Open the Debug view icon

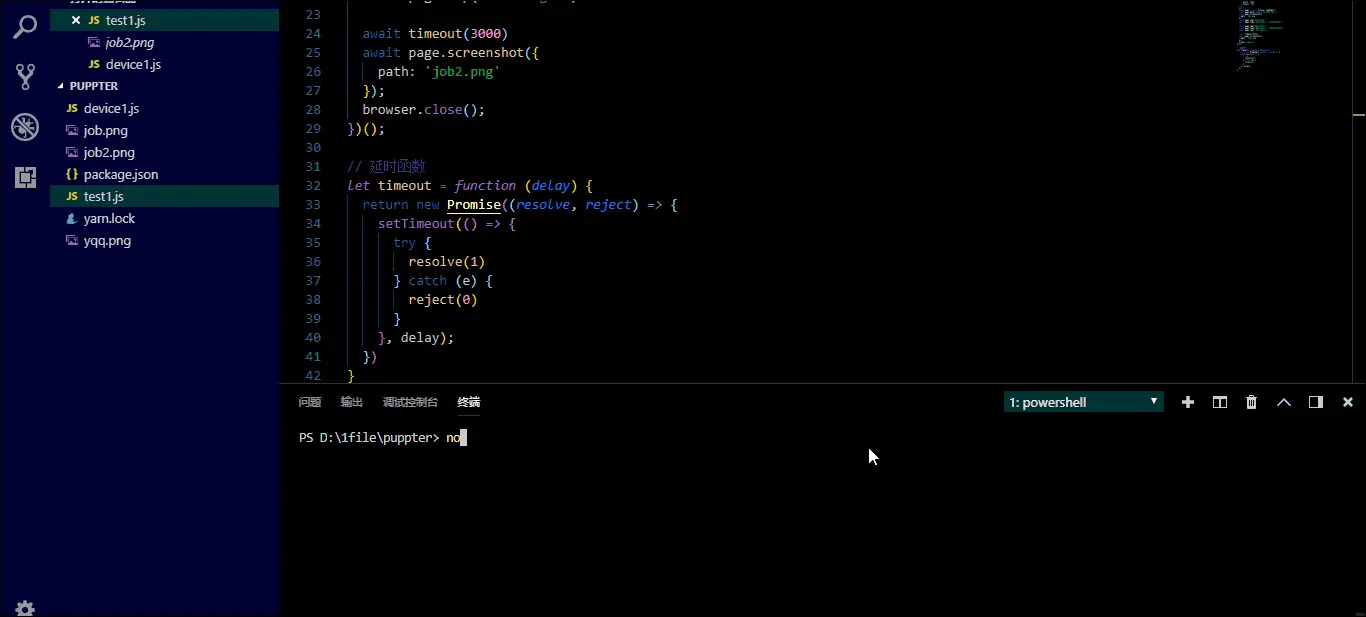point(25,127)
